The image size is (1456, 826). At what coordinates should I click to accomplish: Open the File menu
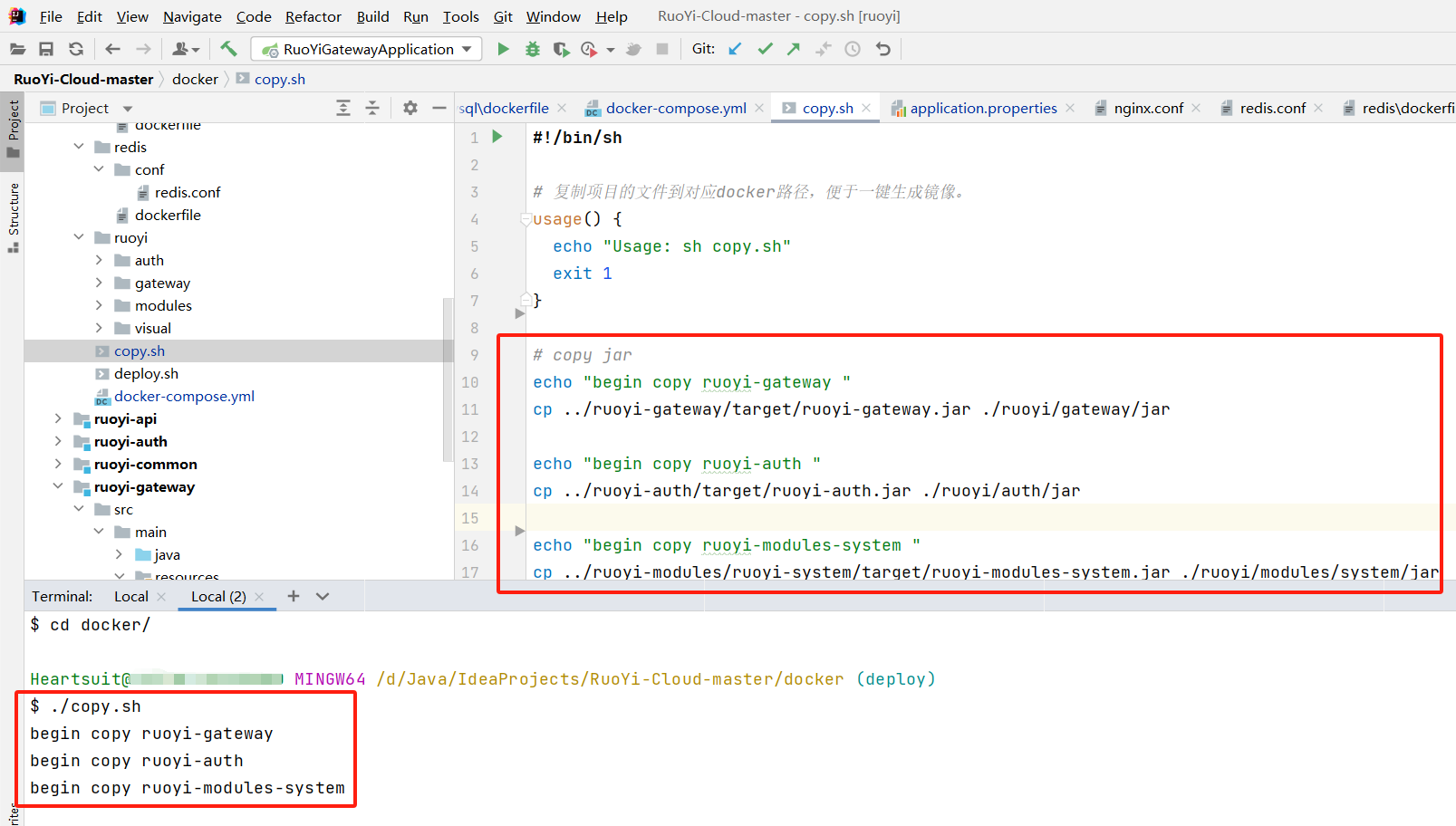point(51,16)
